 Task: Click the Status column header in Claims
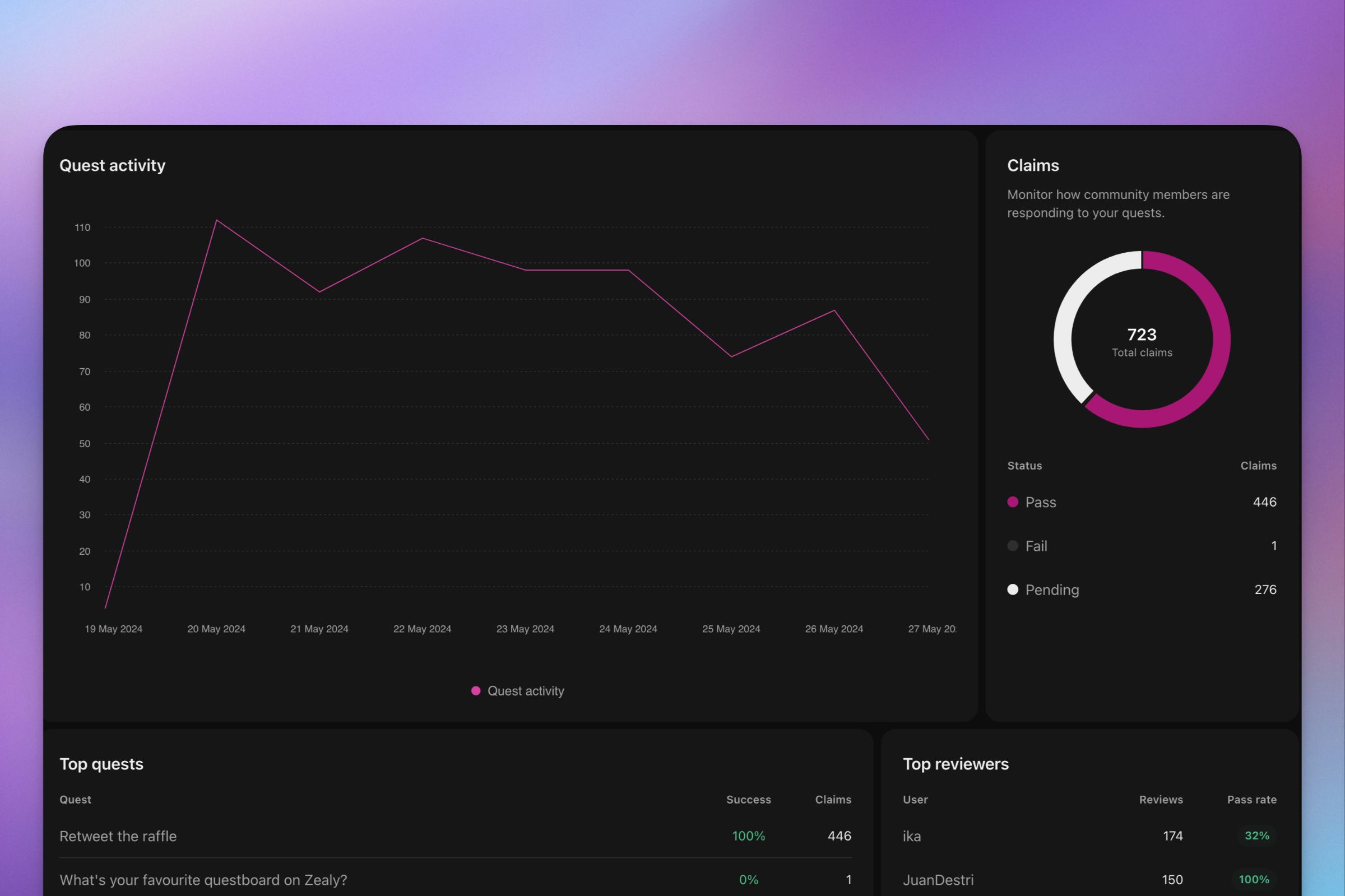tap(1024, 466)
